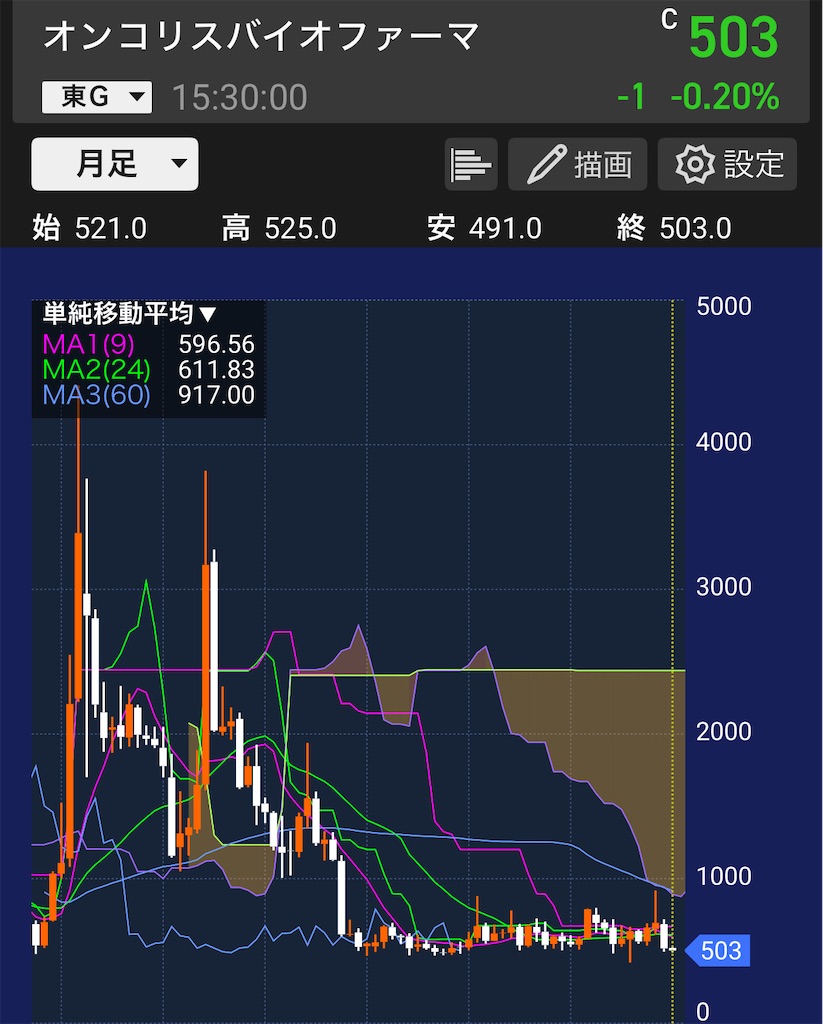Screen dimensions: 823x1024
Task: Select the MA2(24) legend entry
Action: (96, 370)
